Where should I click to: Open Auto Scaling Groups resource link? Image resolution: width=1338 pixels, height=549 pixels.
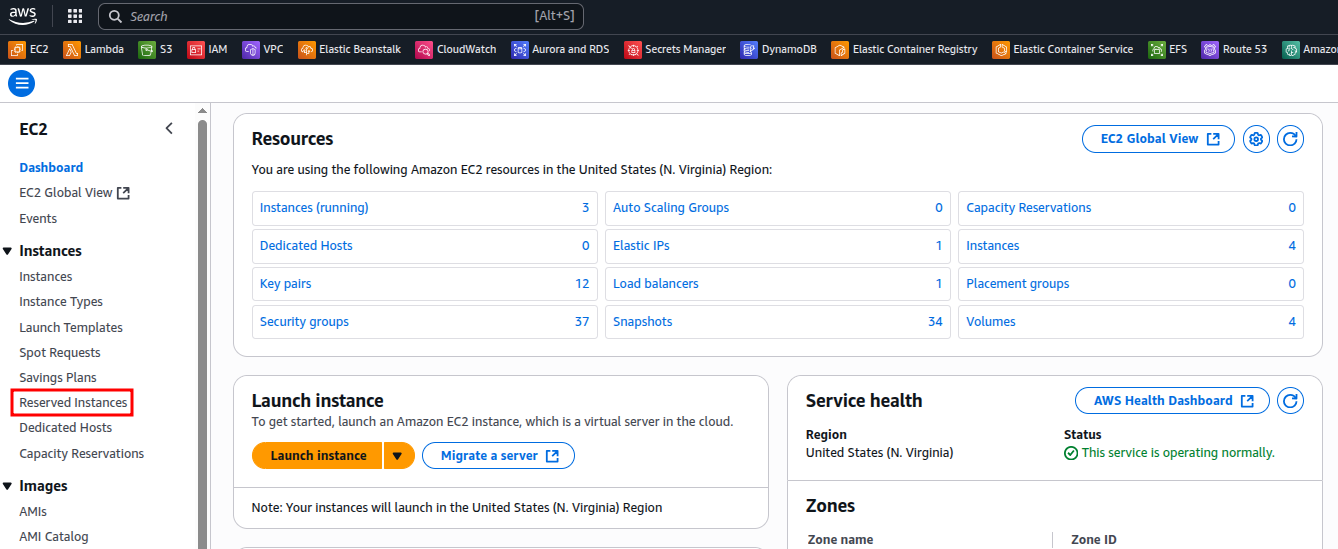coord(671,208)
